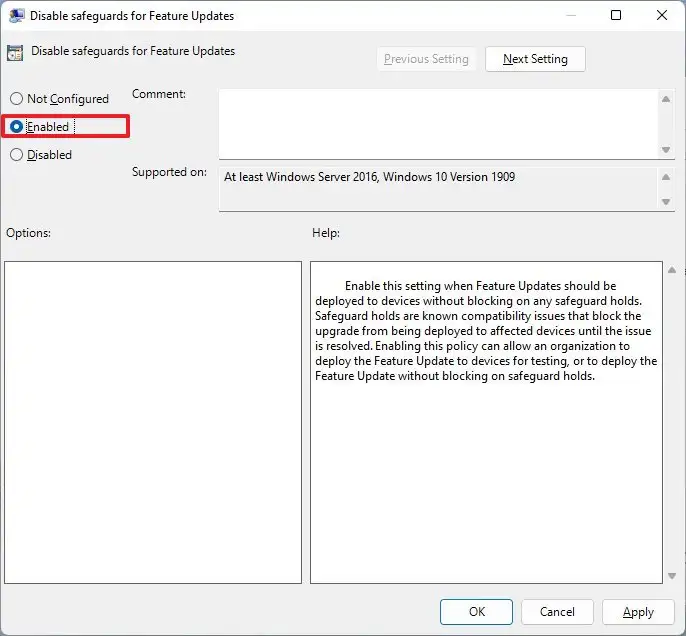This screenshot has width=686, height=636.
Task: Click inside the empty Options pane
Action: (153, 422)
